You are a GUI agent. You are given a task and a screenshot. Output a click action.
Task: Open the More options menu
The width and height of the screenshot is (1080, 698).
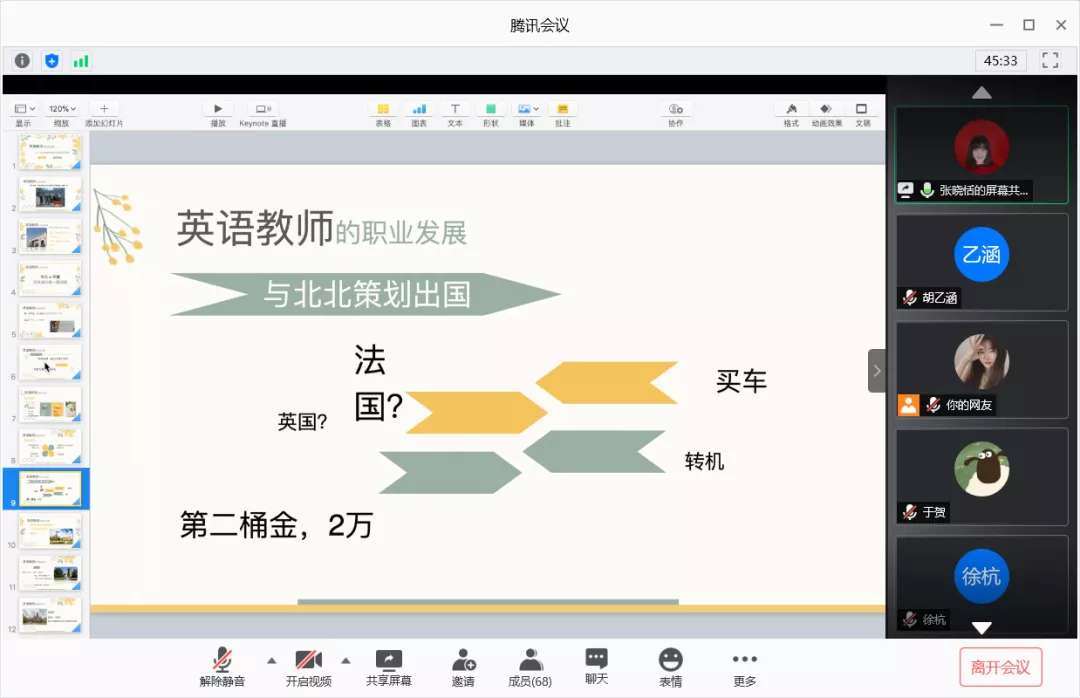click(744, 666)
